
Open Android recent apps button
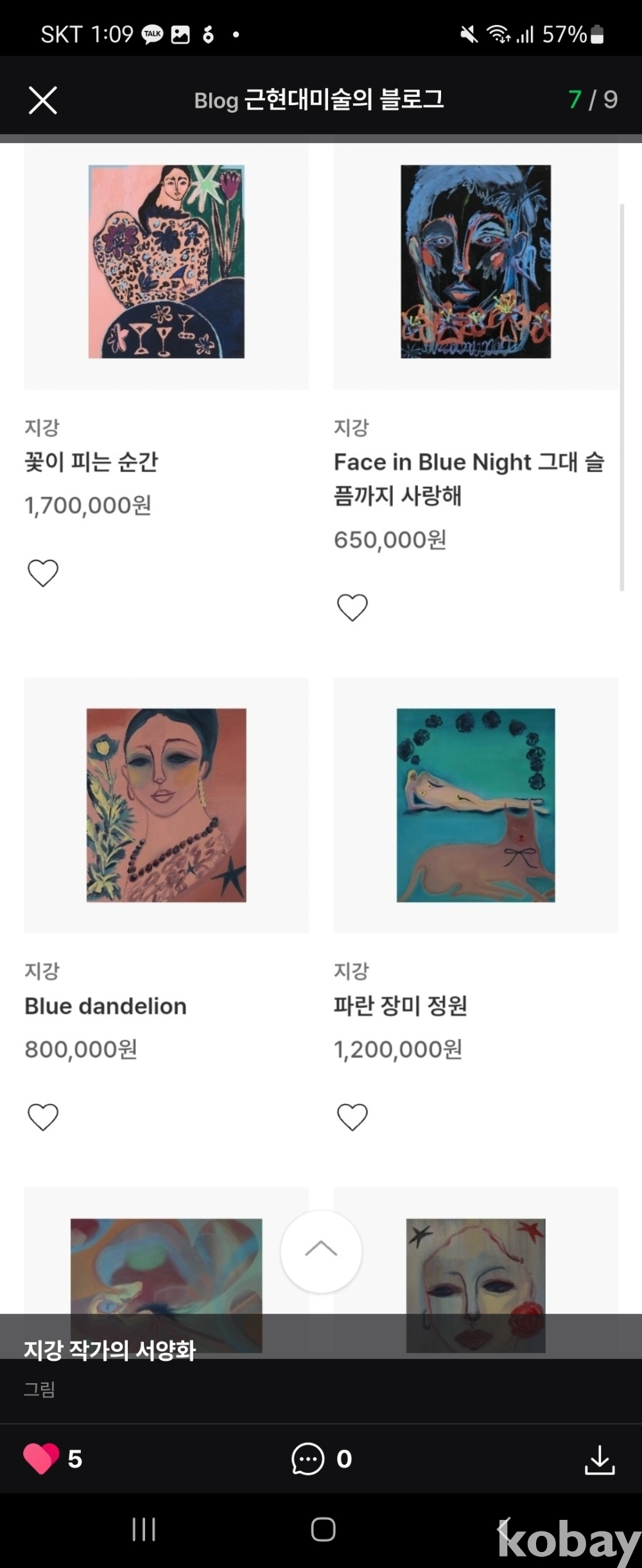144,1529
